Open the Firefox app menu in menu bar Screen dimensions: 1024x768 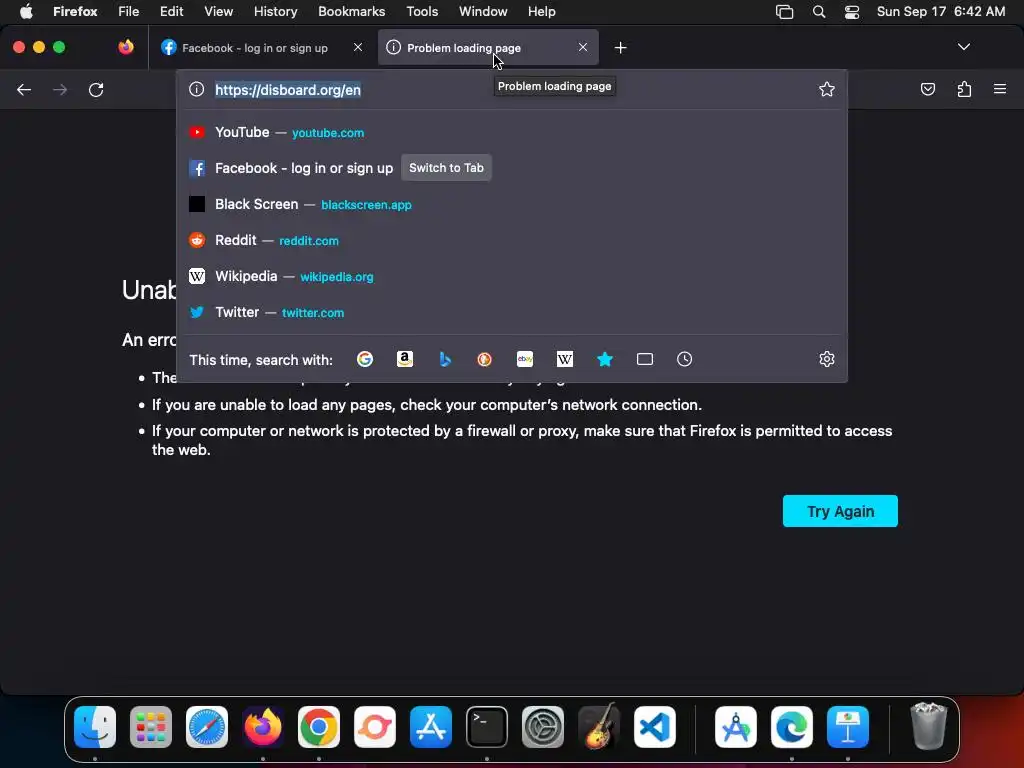pos(75,12)
